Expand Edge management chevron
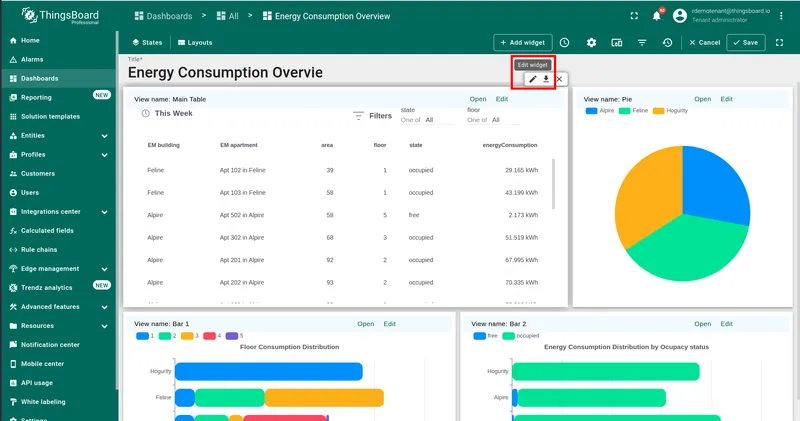800x421 pixels. pyautogui.click(x=105, y=269)
